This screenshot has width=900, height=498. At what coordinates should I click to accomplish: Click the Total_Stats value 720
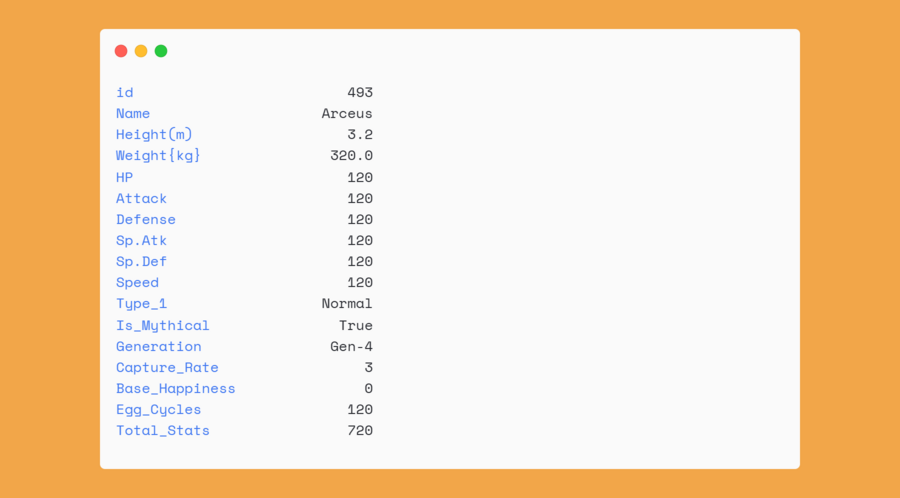pyautogui.click(x=359, y=430)
